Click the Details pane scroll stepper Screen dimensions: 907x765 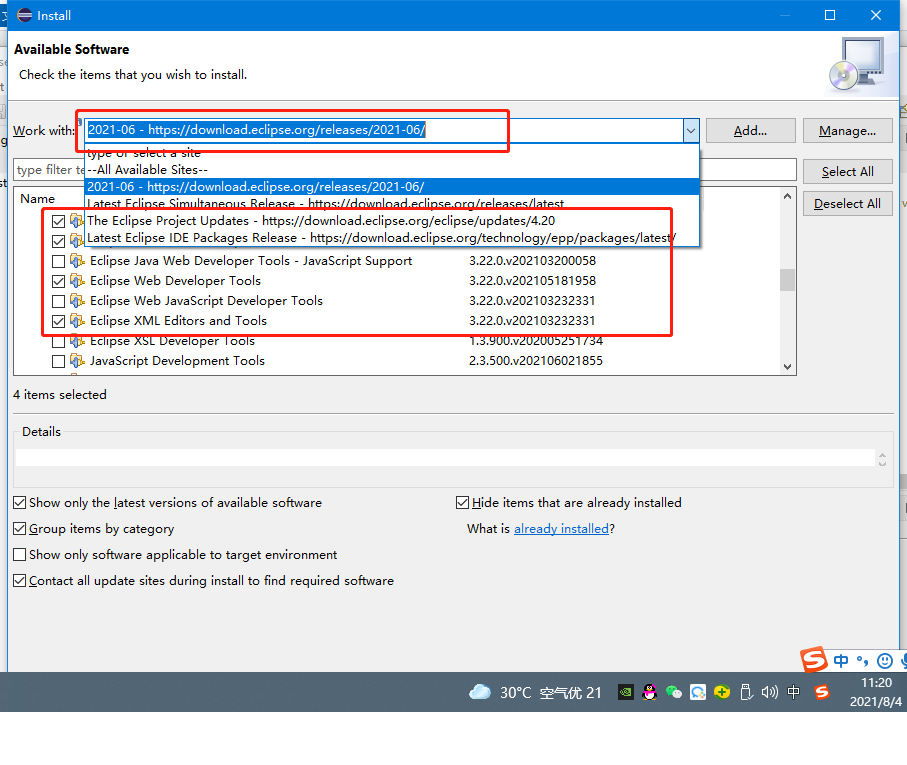(882, 459)
